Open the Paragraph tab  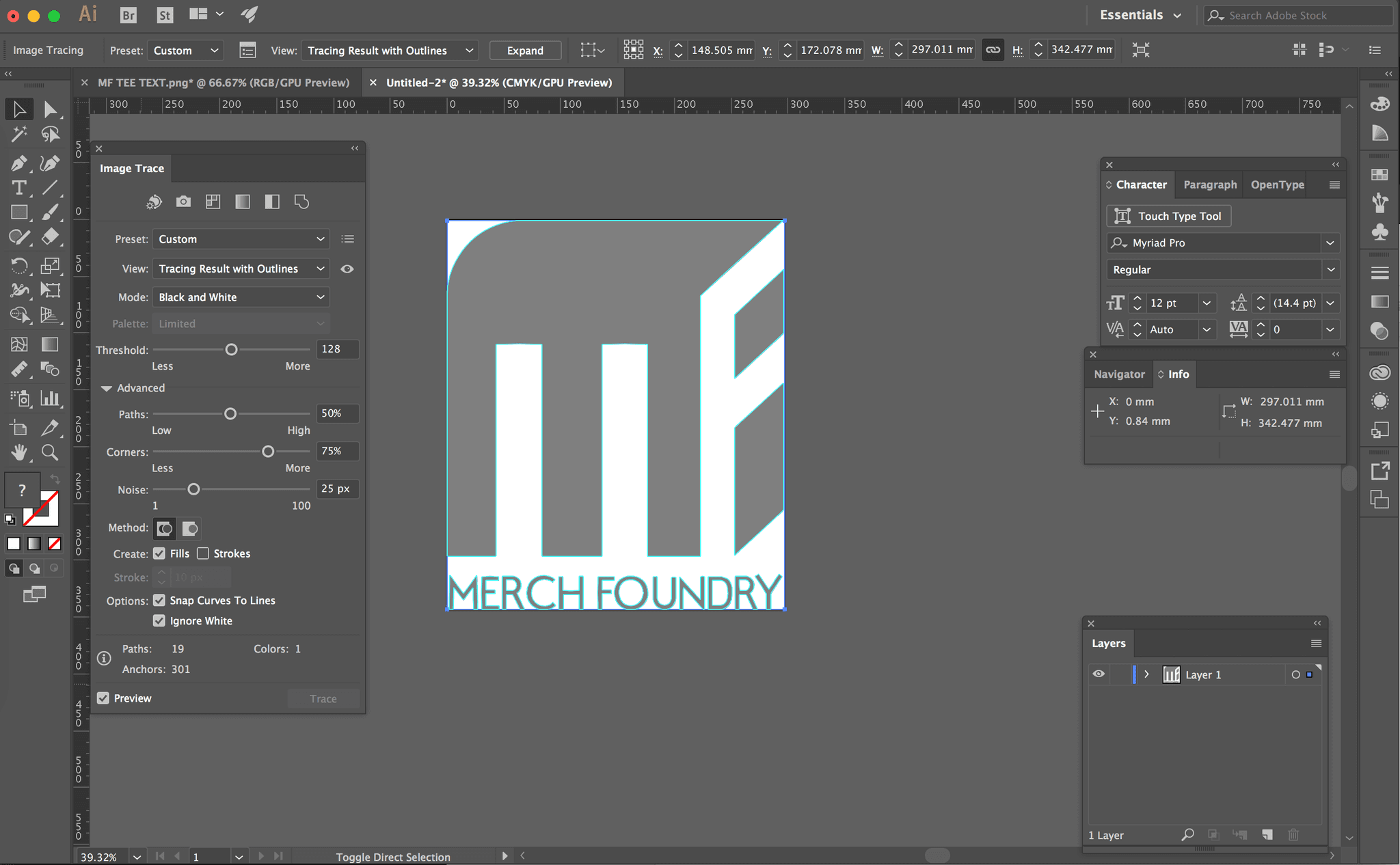tap(1209, 184)
